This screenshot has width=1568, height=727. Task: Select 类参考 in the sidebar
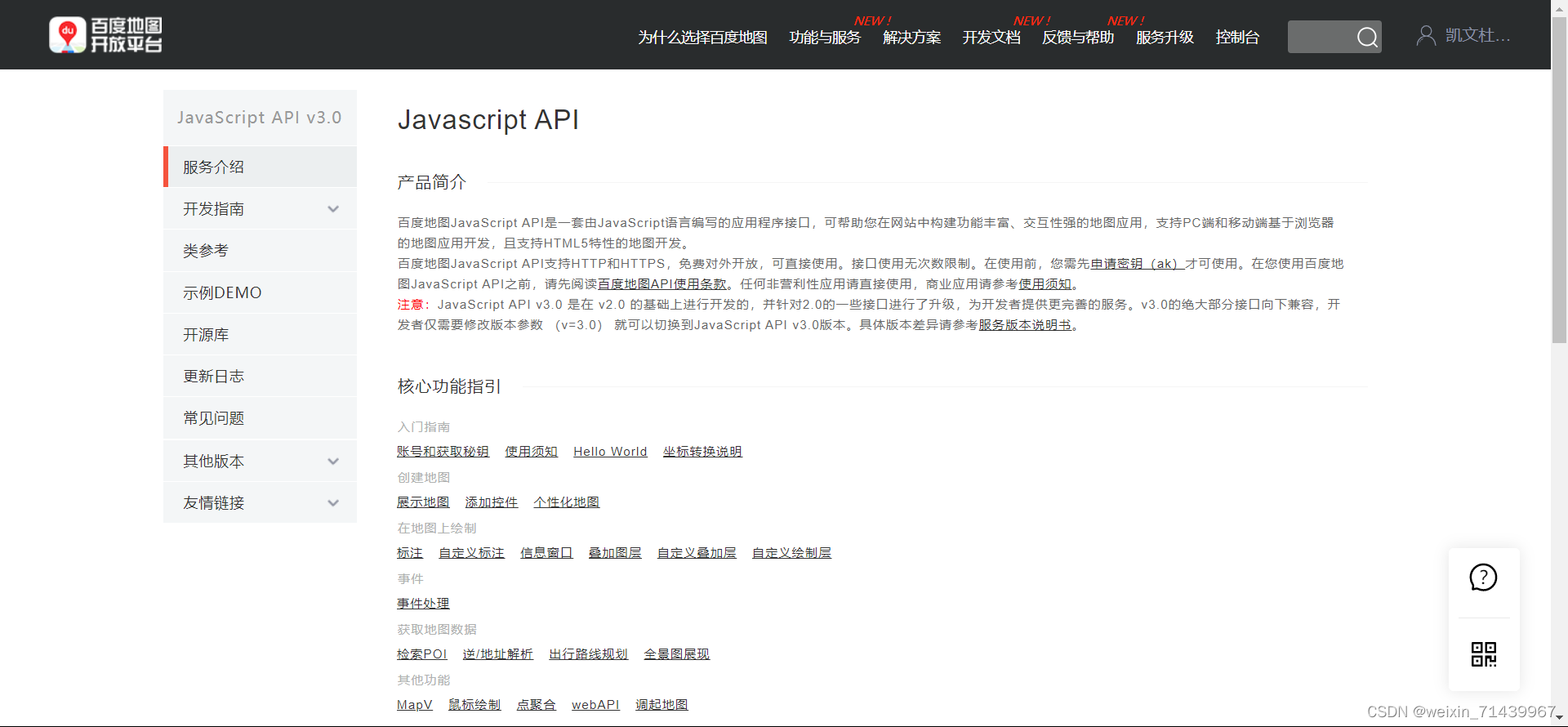[261, 251]
